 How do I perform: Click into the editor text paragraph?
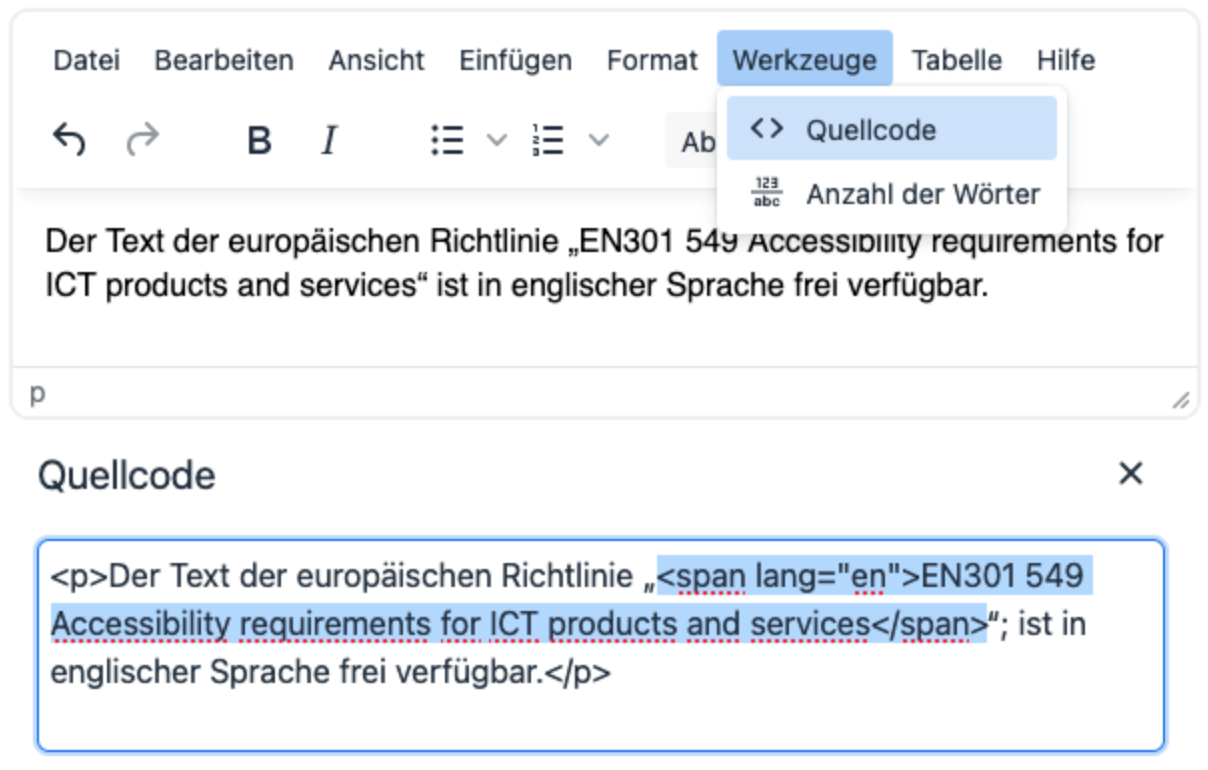click(604, 265)
